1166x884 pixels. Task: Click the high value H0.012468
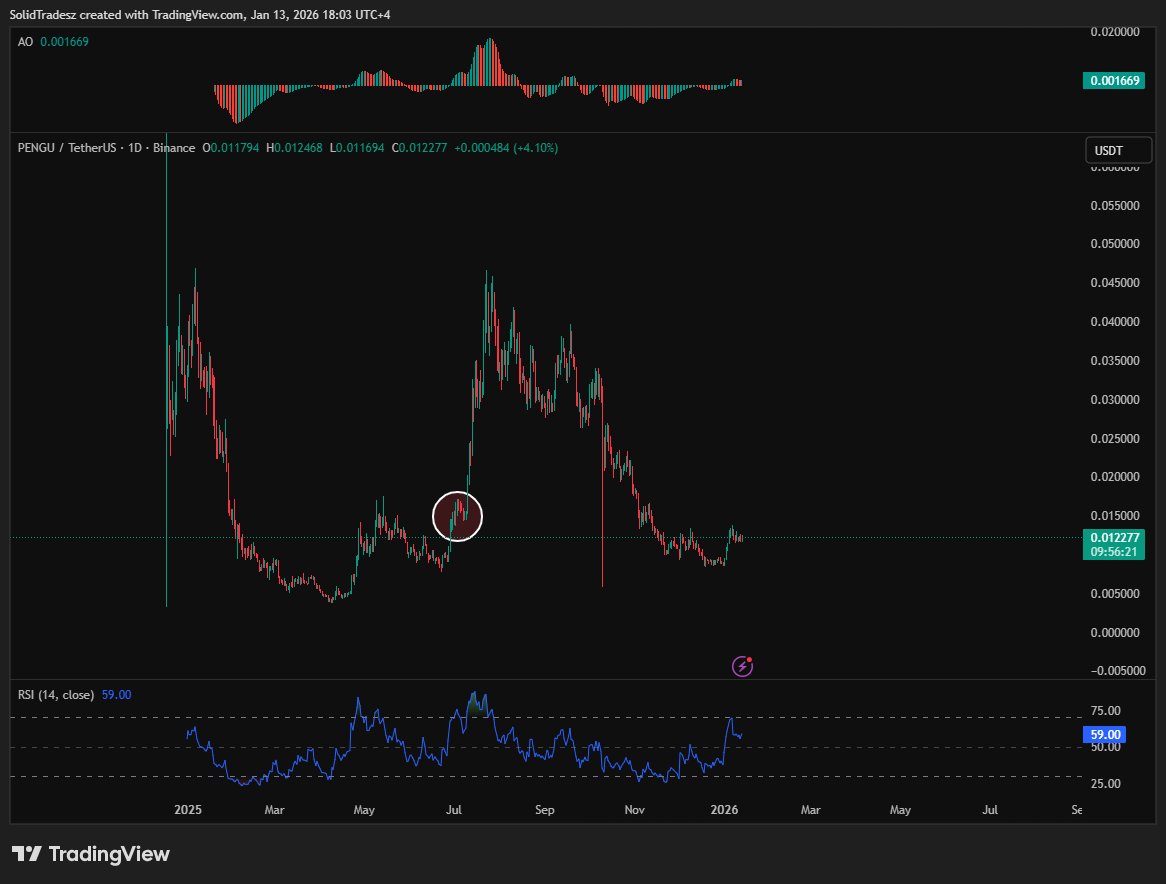click(294, 148)
